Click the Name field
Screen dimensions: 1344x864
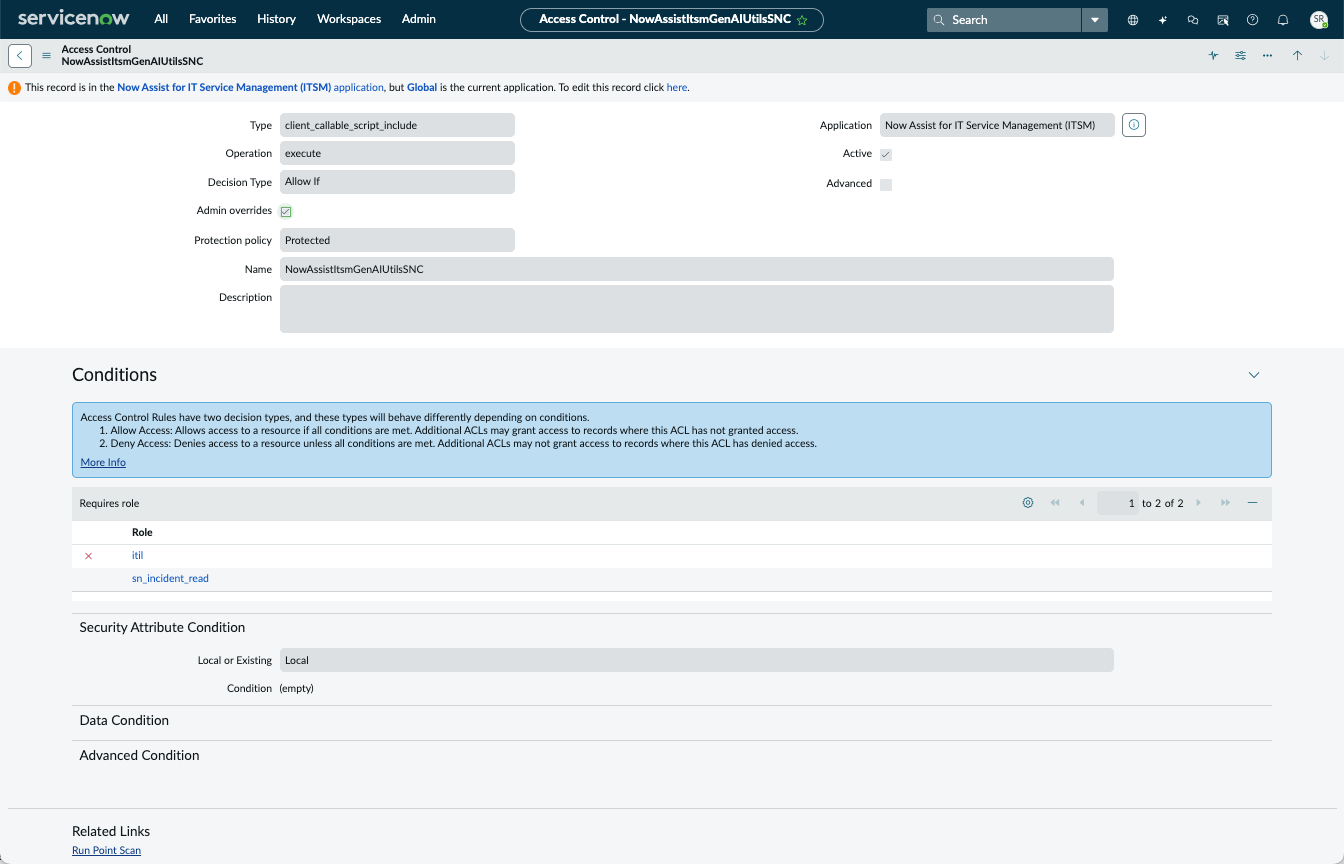coord(696,269)
